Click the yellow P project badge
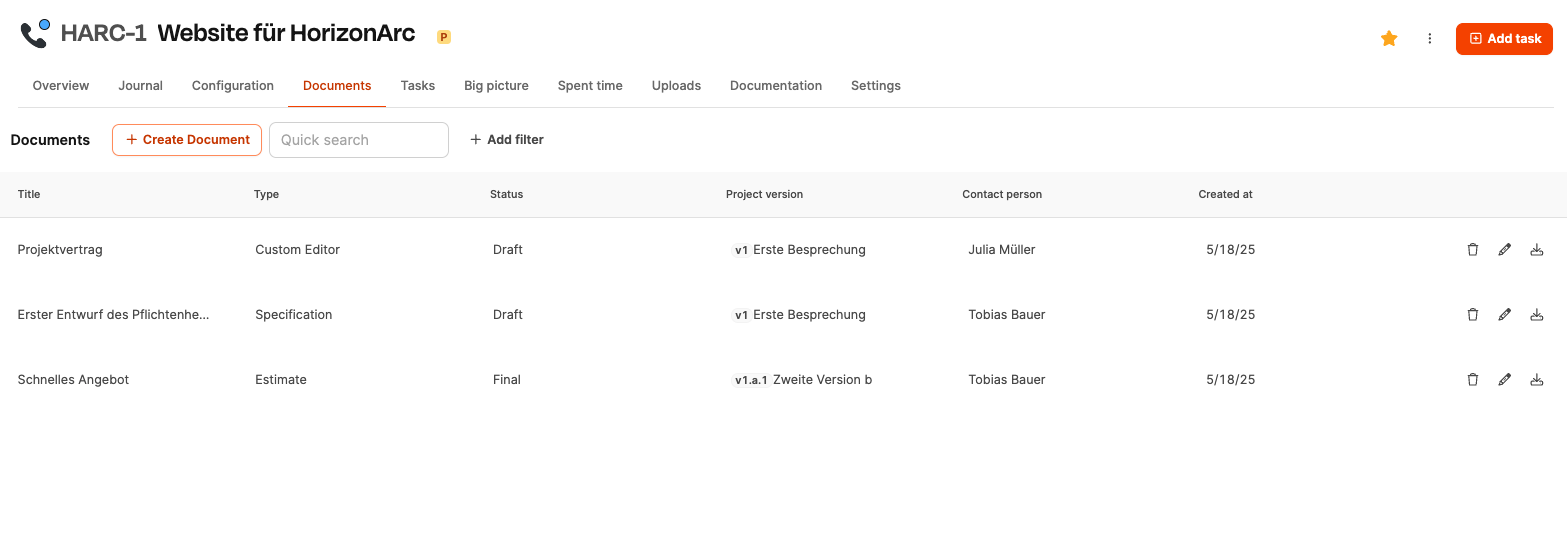Screen dimensions: 1567x557 (444, 37)
